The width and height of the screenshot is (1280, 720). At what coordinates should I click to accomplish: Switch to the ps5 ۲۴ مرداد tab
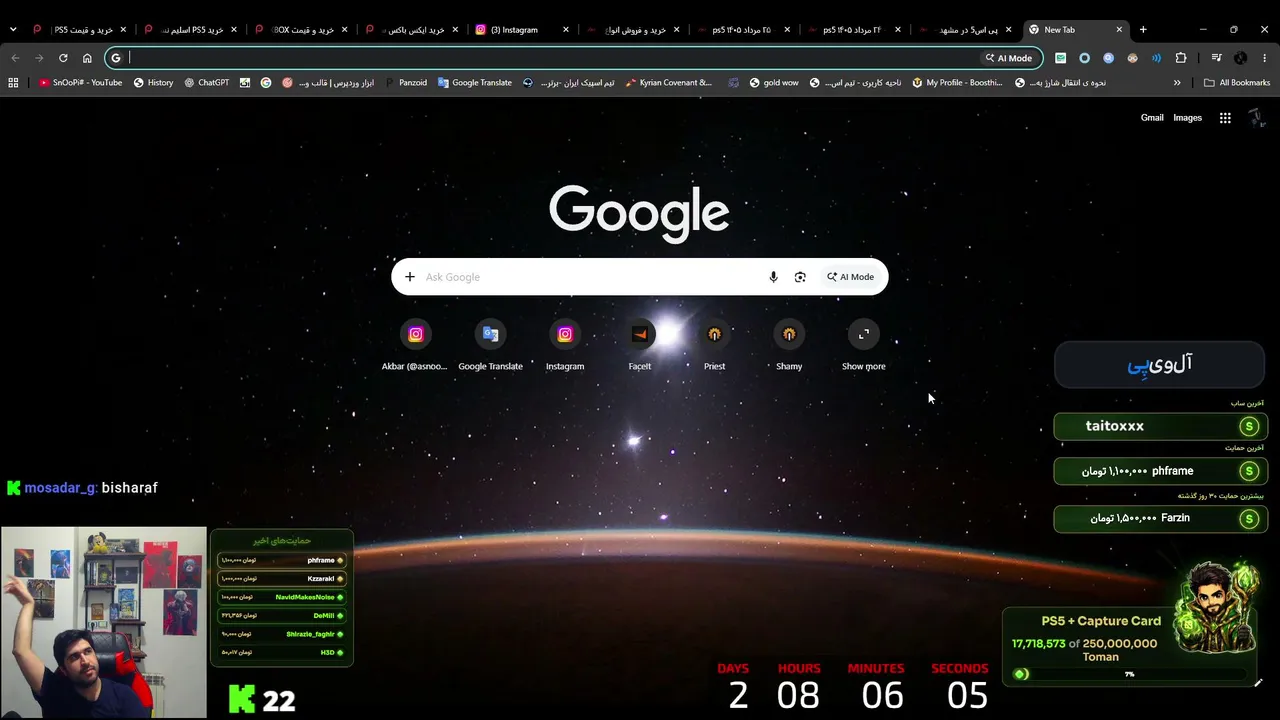[854, 30]
